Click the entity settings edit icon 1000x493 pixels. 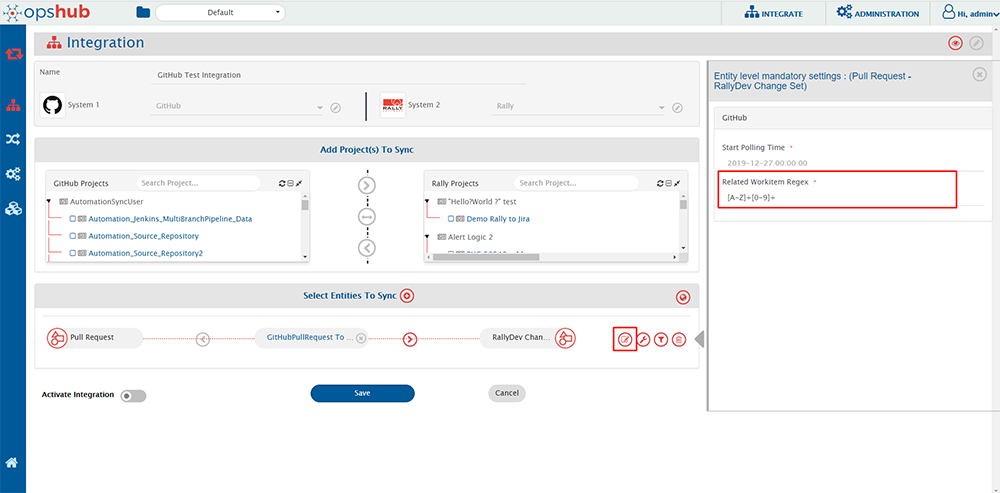point(625,339)
